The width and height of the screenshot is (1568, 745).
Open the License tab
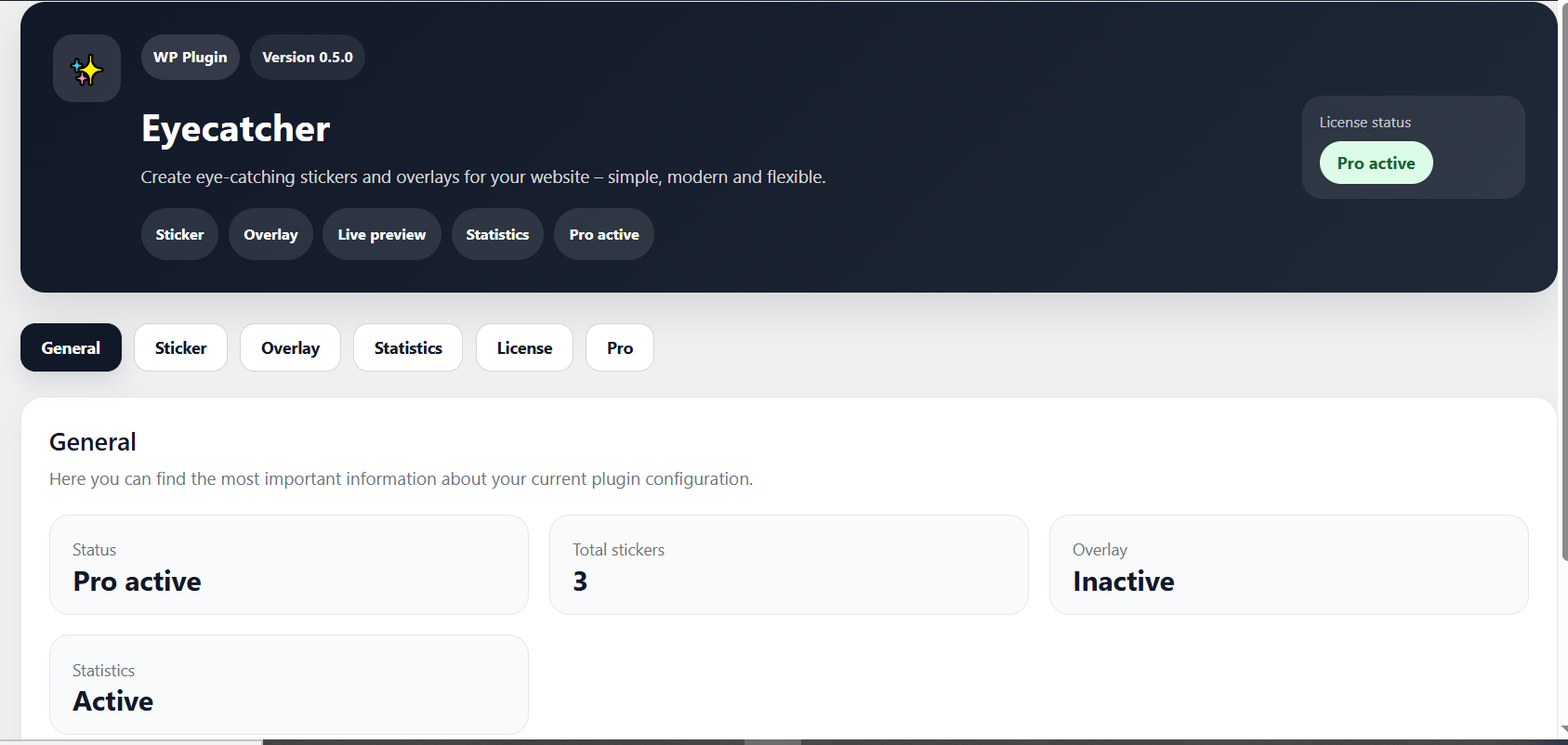(x=524, y=348)
